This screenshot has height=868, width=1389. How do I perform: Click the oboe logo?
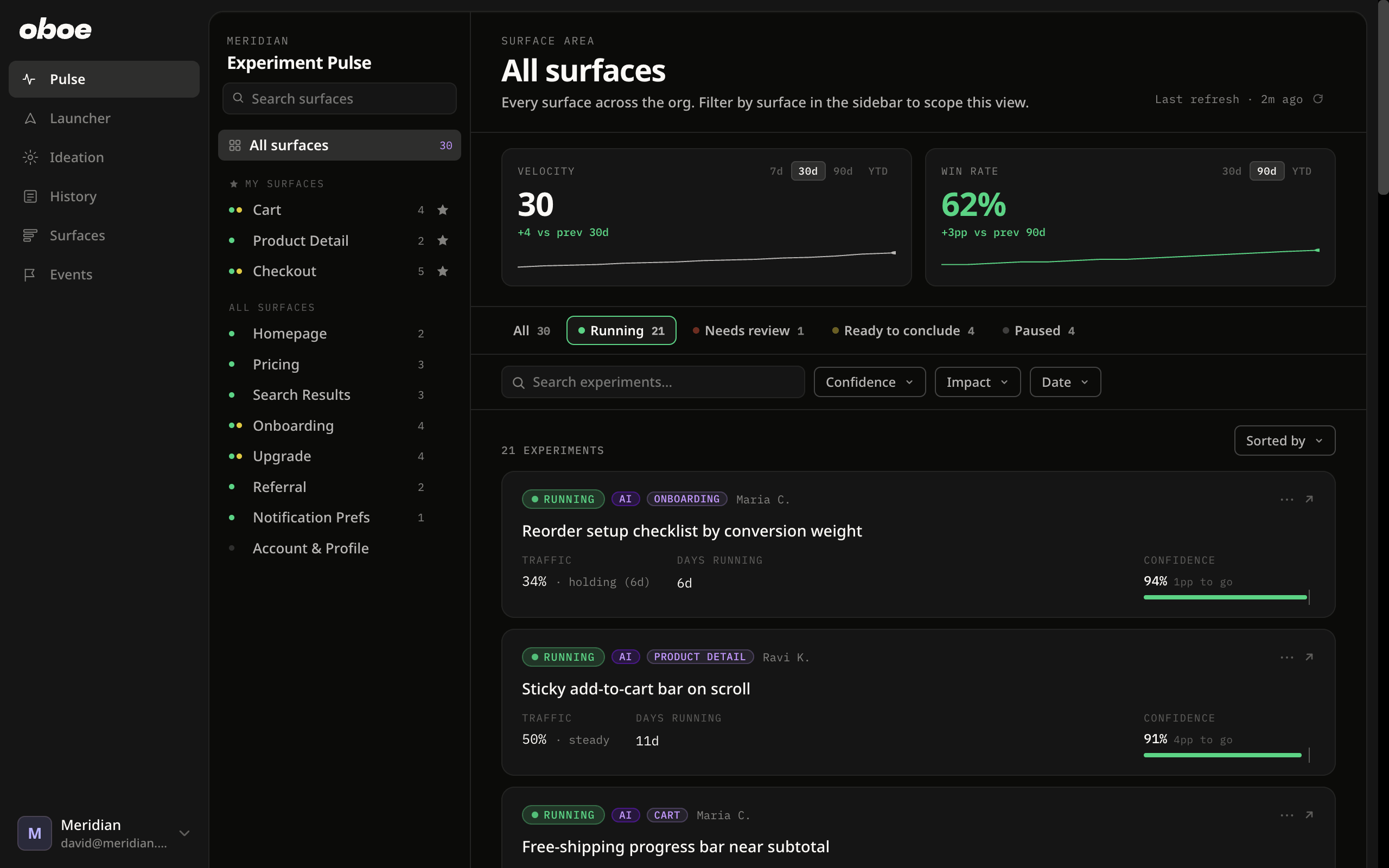click(x=56, y=29)
